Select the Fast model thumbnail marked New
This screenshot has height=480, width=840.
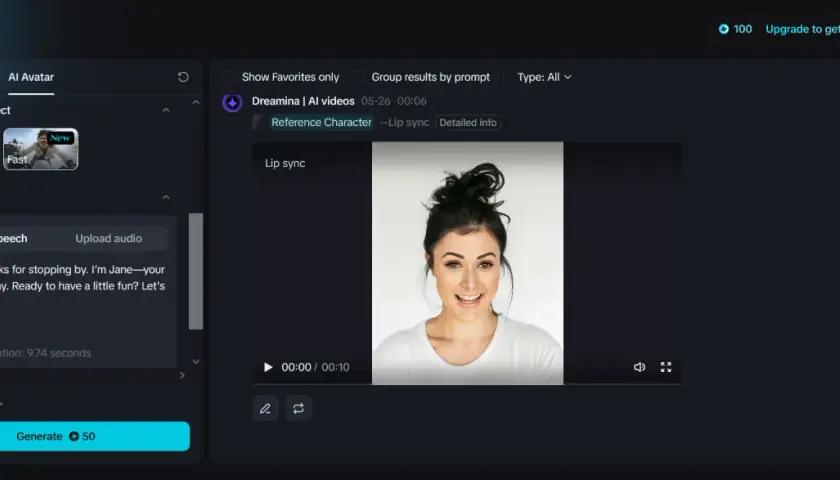coord(41,149)
